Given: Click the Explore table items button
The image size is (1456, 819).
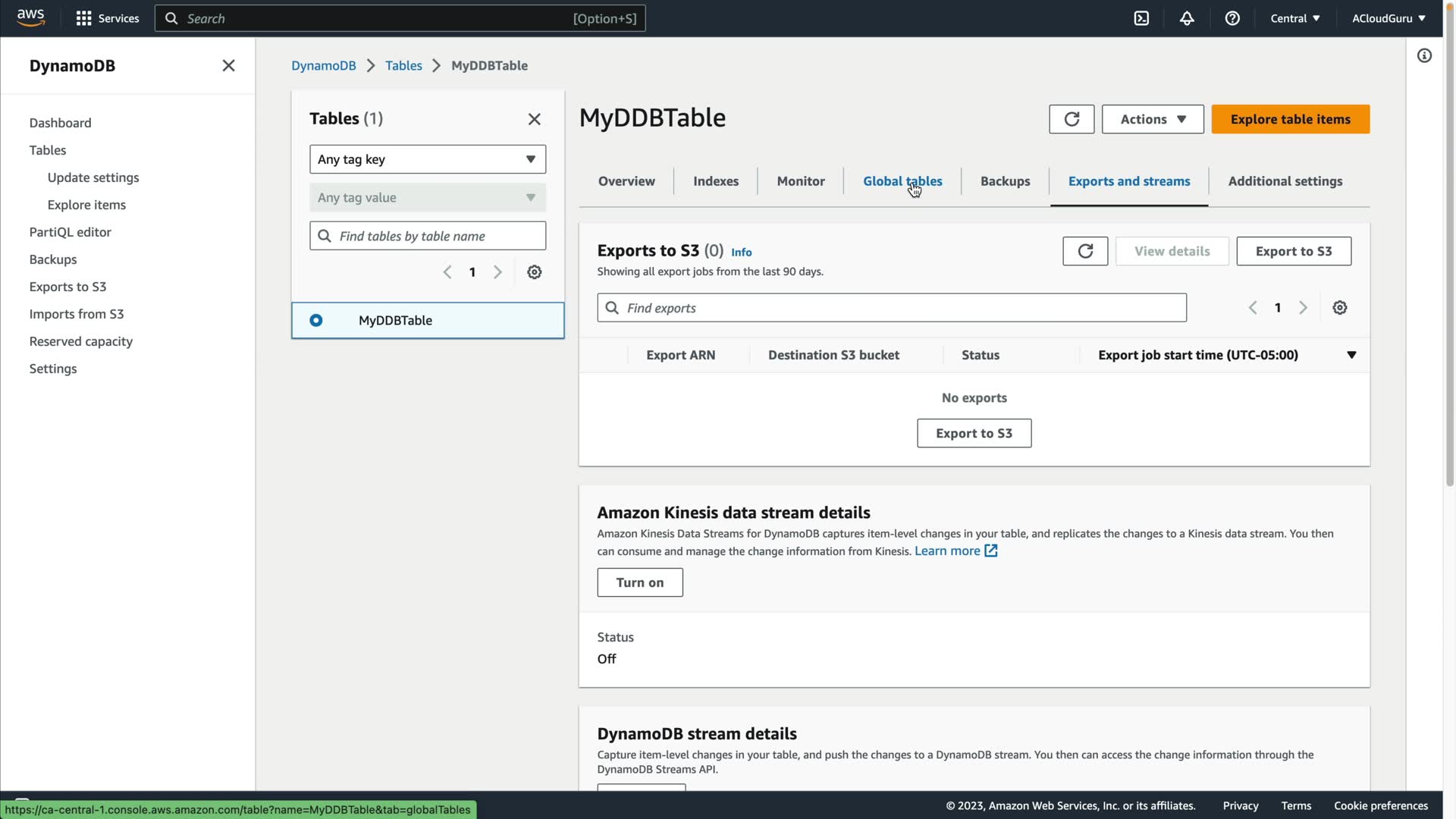Looking at the screenshot, I should click(1290, 119).
